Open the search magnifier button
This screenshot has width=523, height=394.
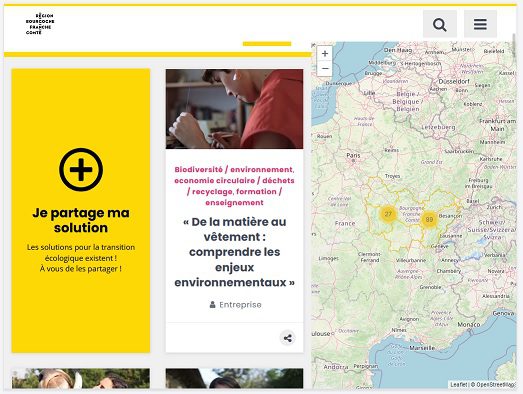click(x=440, y=24)
